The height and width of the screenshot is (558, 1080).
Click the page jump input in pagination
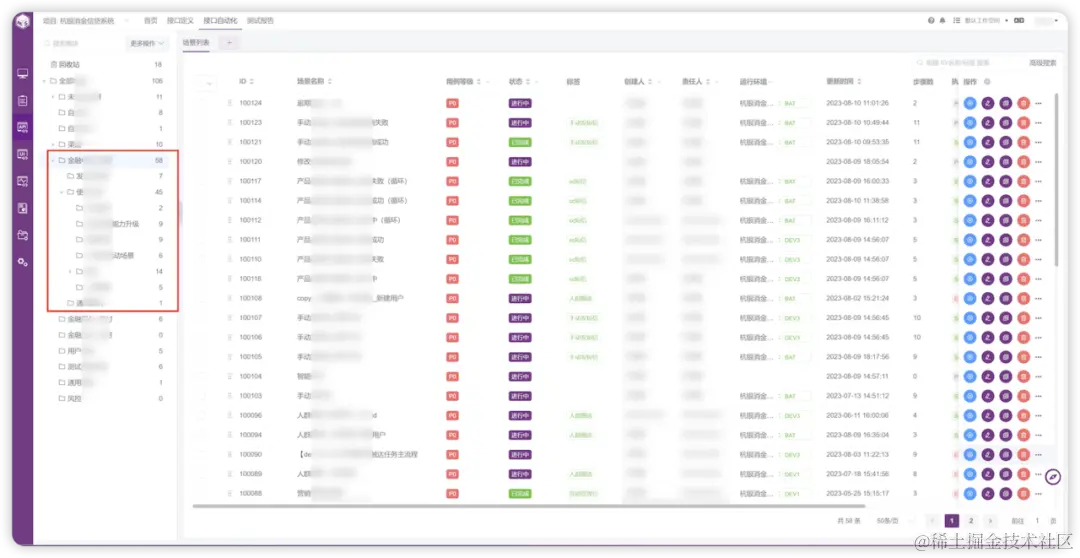point(1037,521)
